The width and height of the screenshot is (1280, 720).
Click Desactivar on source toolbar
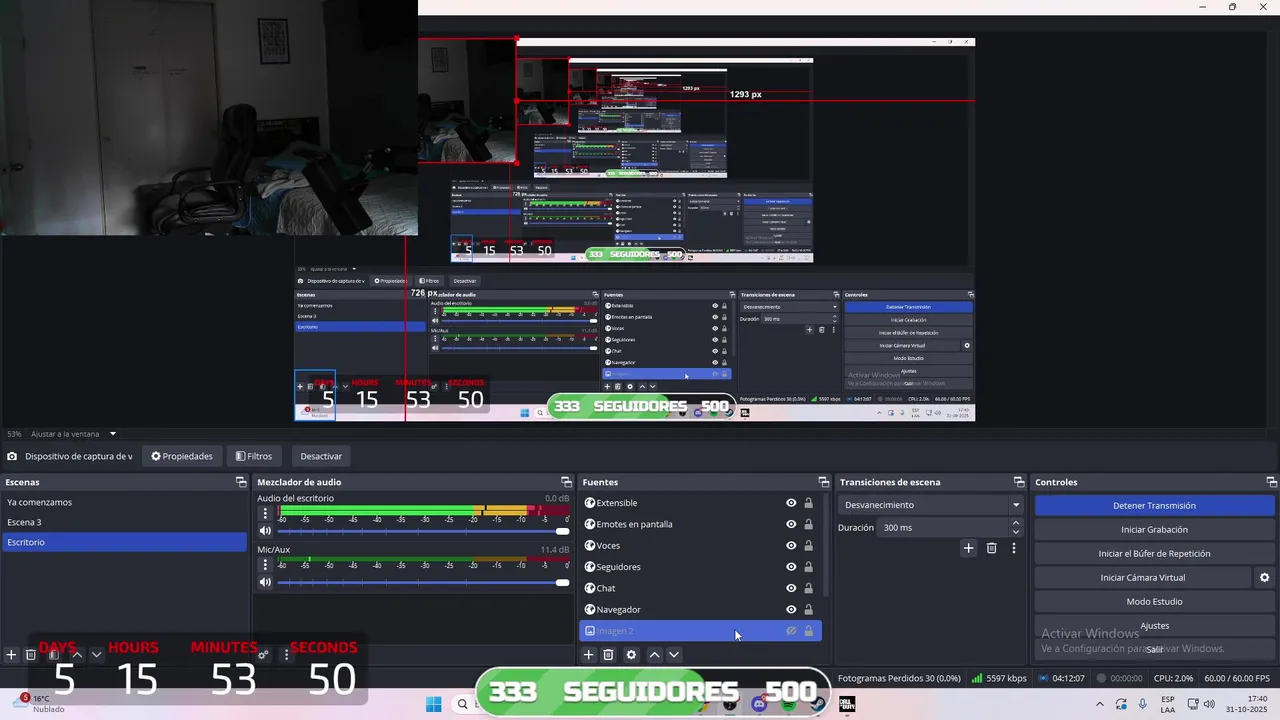[x=321, y=456]
